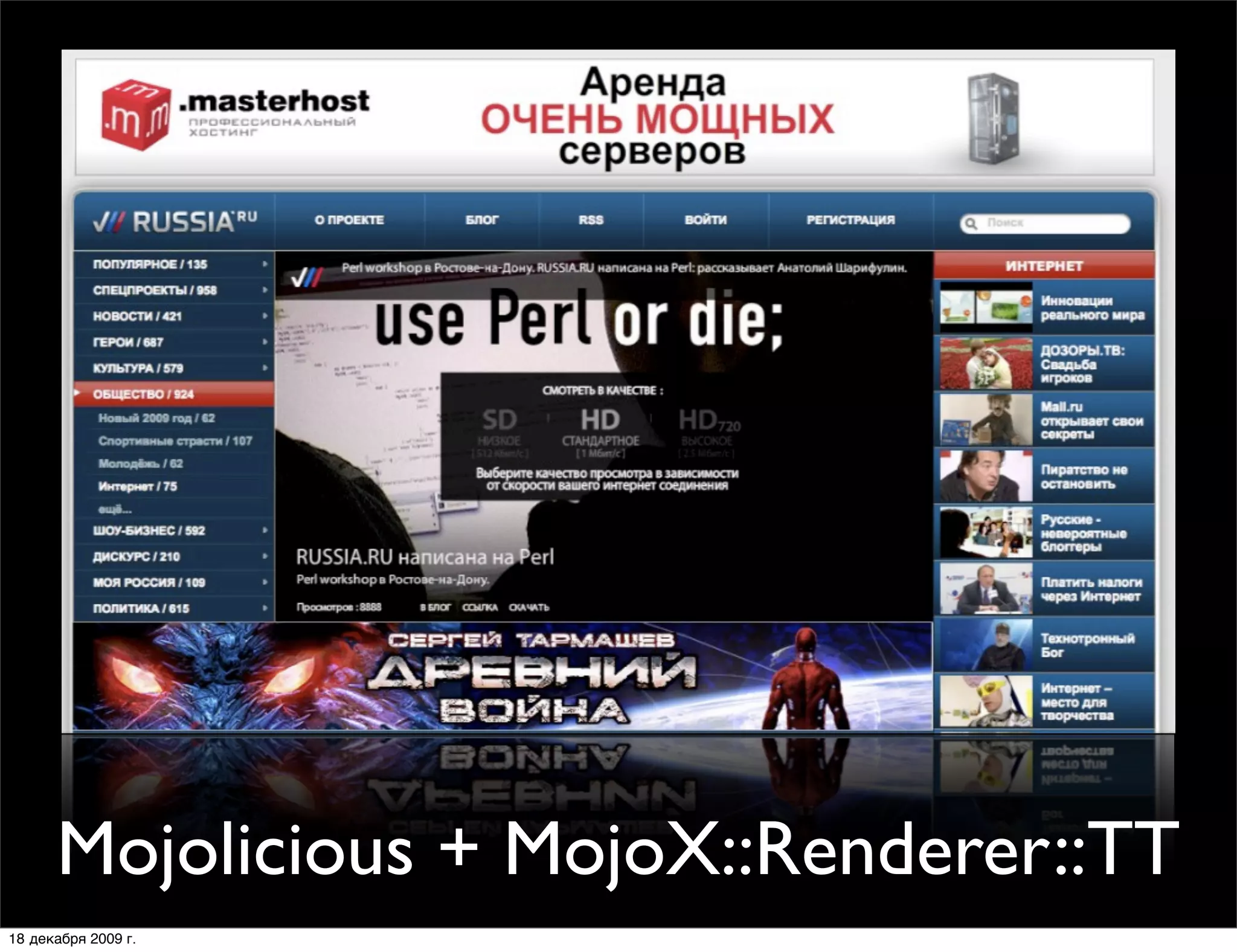Screen dimensions: 1237x952
Task: Select the ПОПУЛЯРНОЕ / 135 category
Action: pos(174,265)
